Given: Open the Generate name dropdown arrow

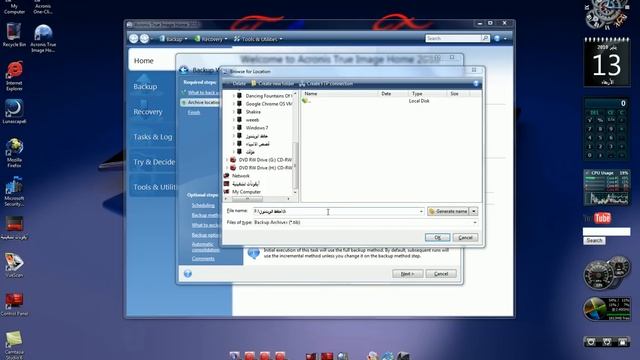Looking at the screenshot, I should click(473, 211).
